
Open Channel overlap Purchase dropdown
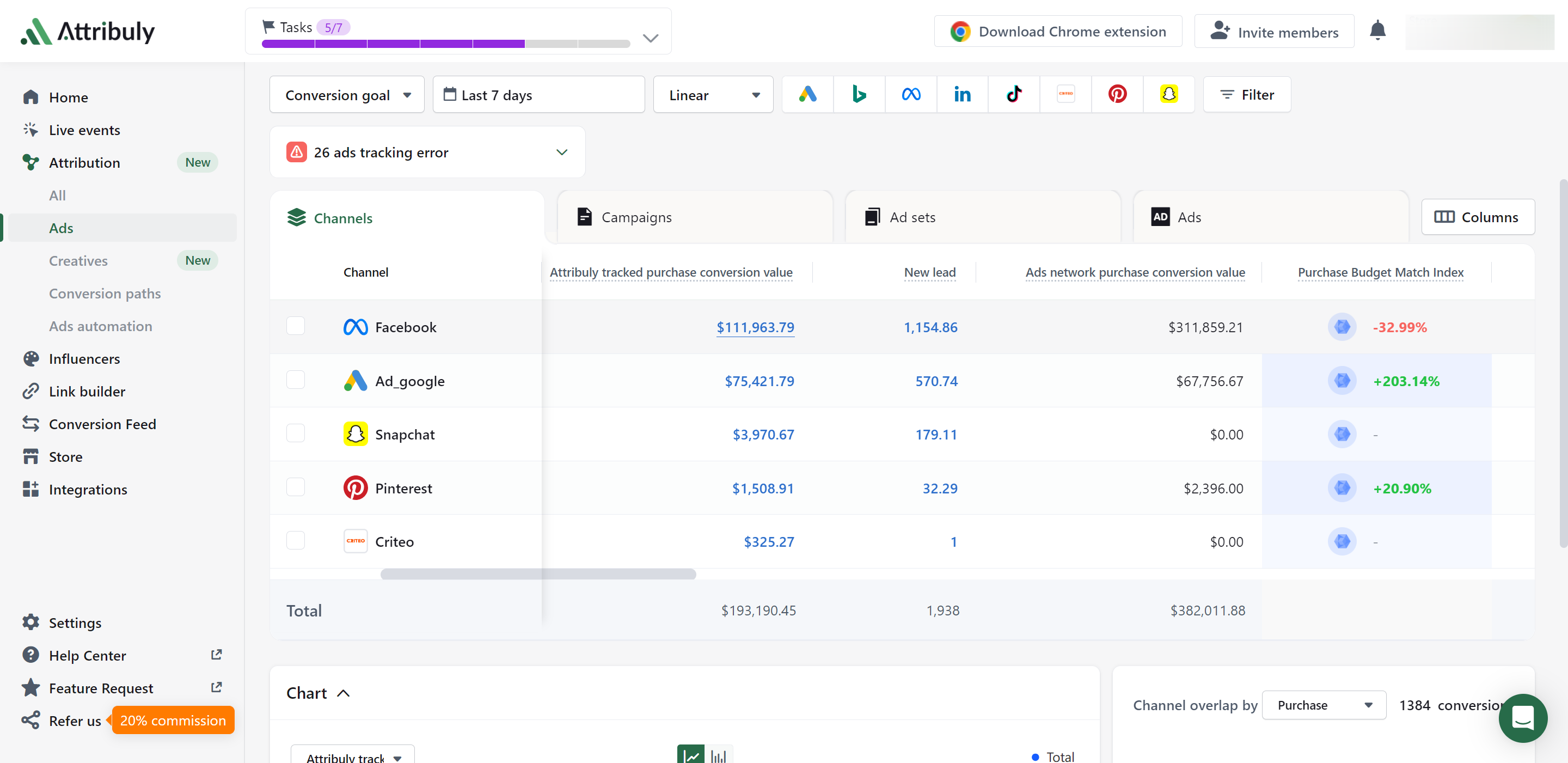point(1324,705)
